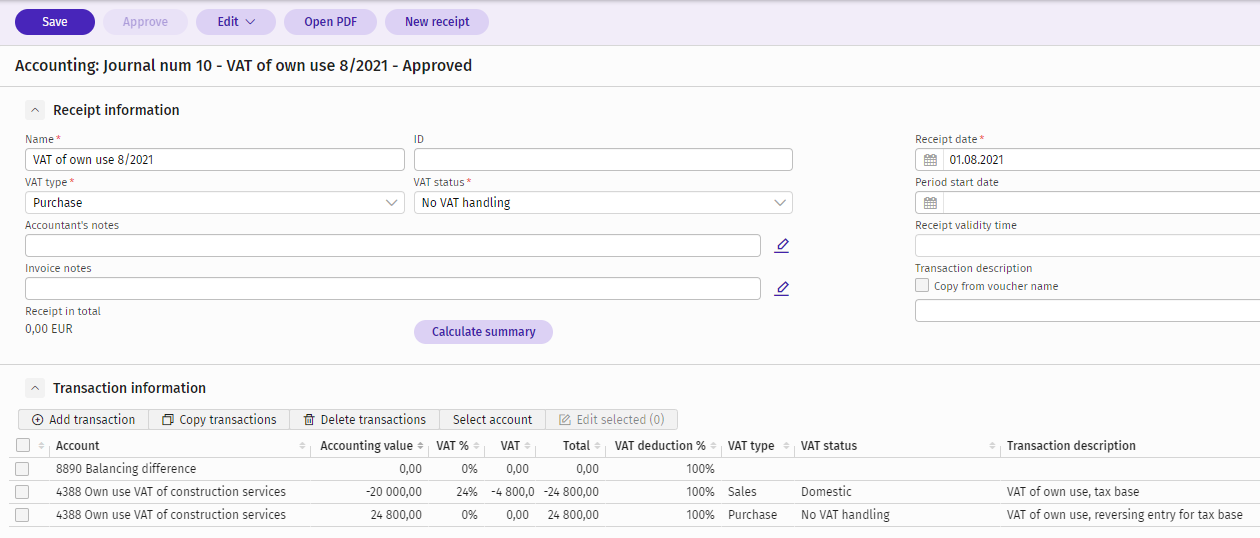The image size is (1260, 538).
Task: Click the pencil icon beside Accountant's notes
Action: [782, 246]
